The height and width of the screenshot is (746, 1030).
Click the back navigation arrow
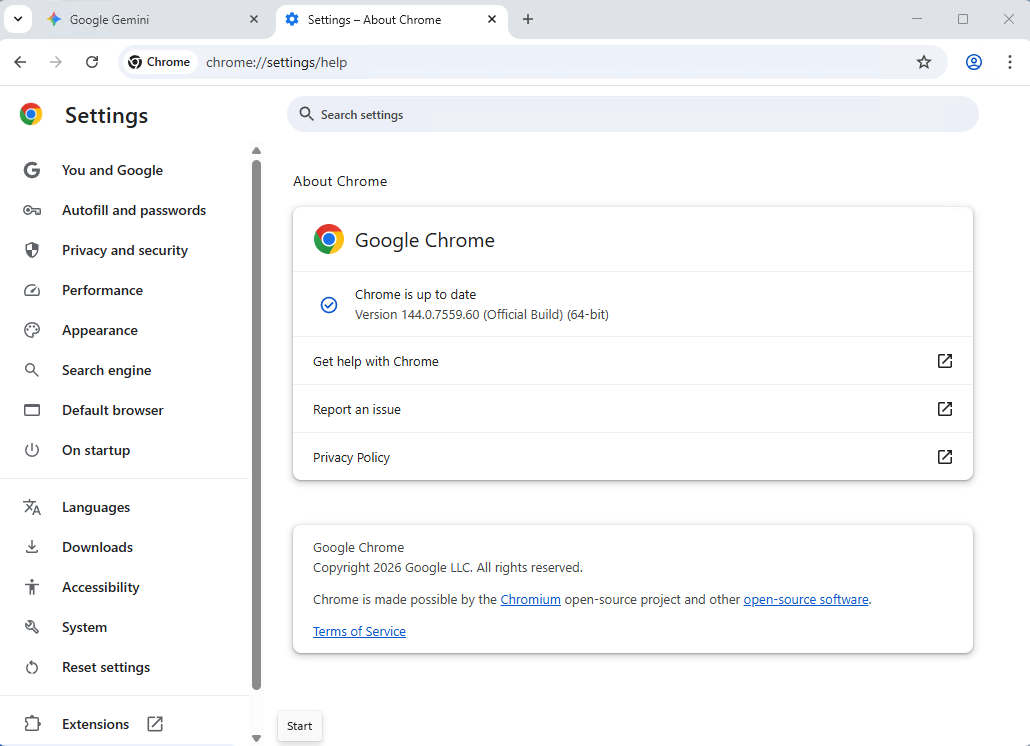(x=20, y=62)
